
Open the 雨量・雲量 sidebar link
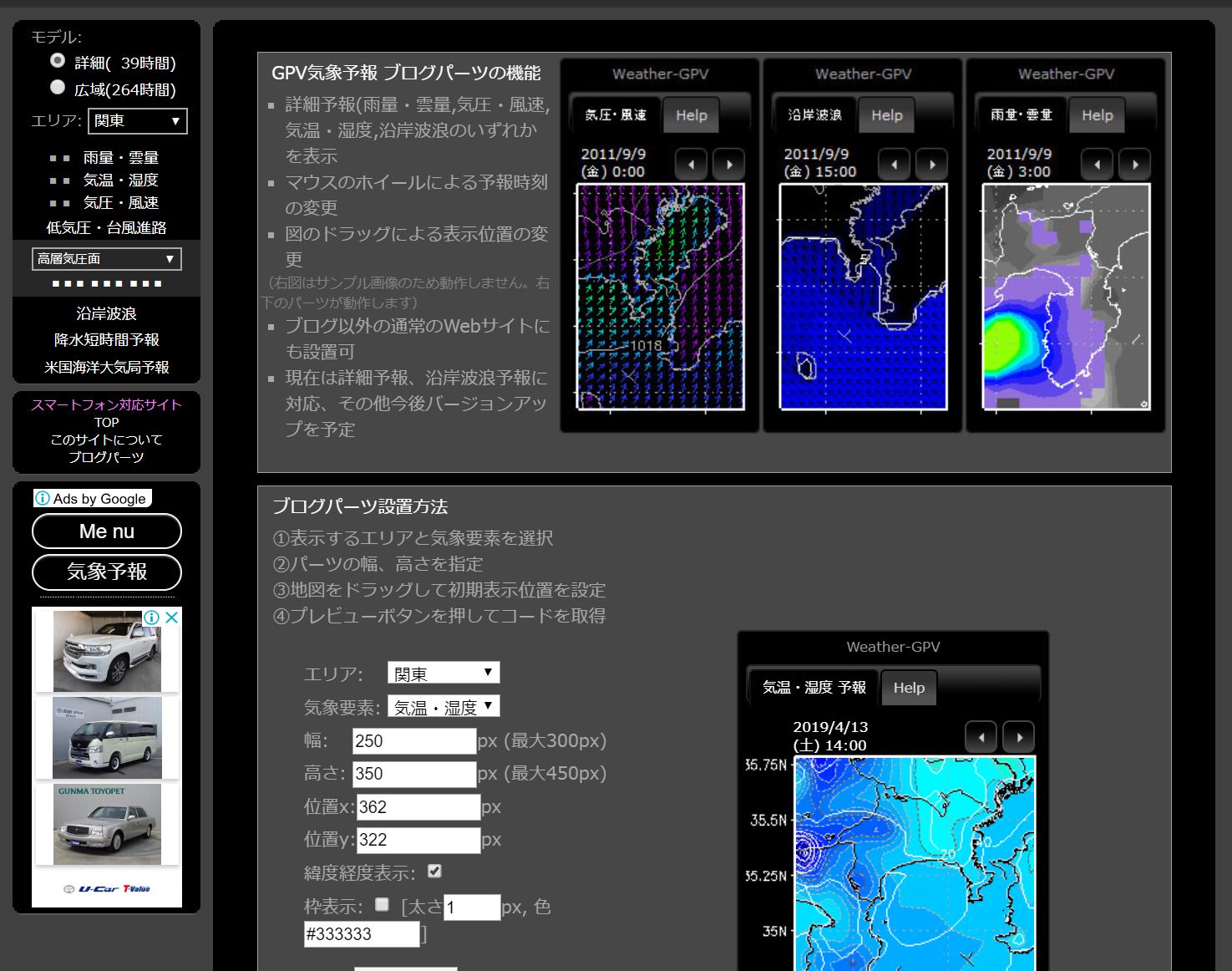tap(120, 157)
